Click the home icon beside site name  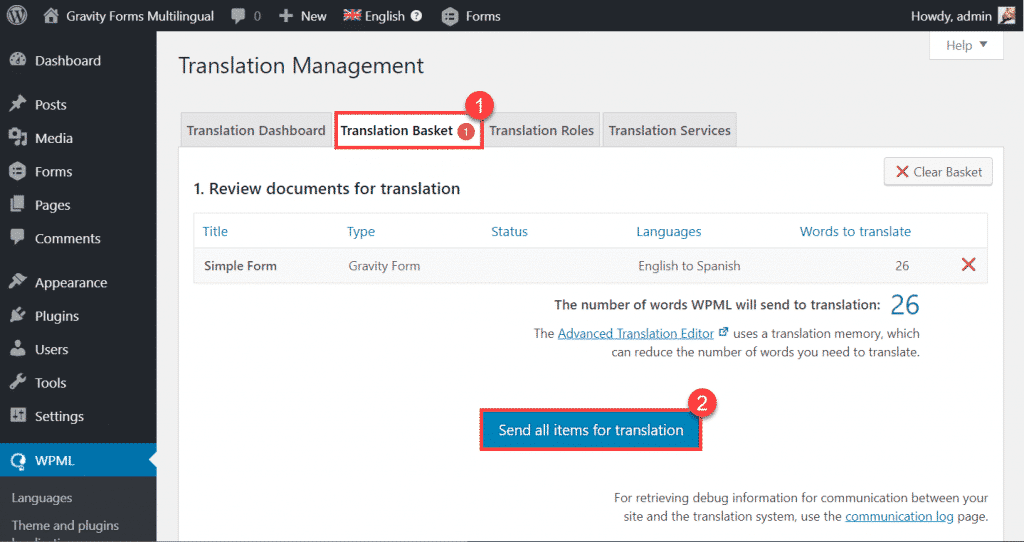(x=51, y=16)
